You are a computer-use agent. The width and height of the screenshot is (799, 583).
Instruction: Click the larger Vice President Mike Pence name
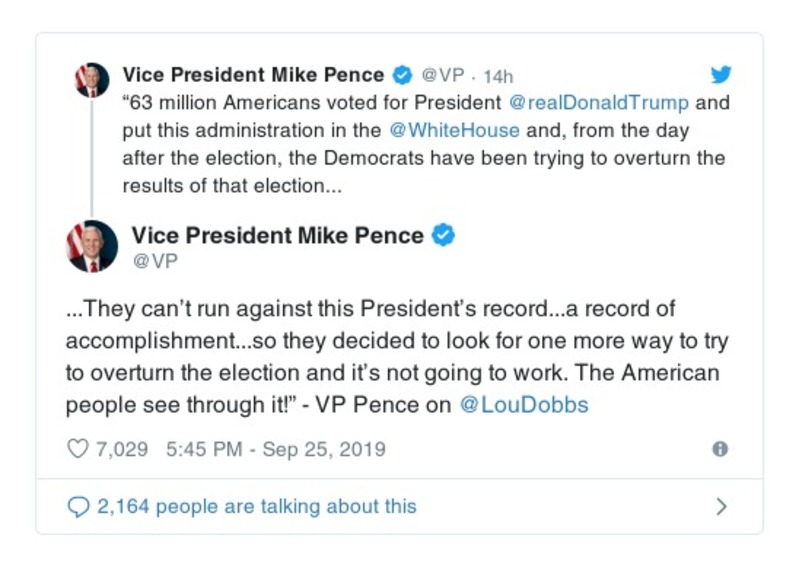pyautogui.click(x=277, y=235)
